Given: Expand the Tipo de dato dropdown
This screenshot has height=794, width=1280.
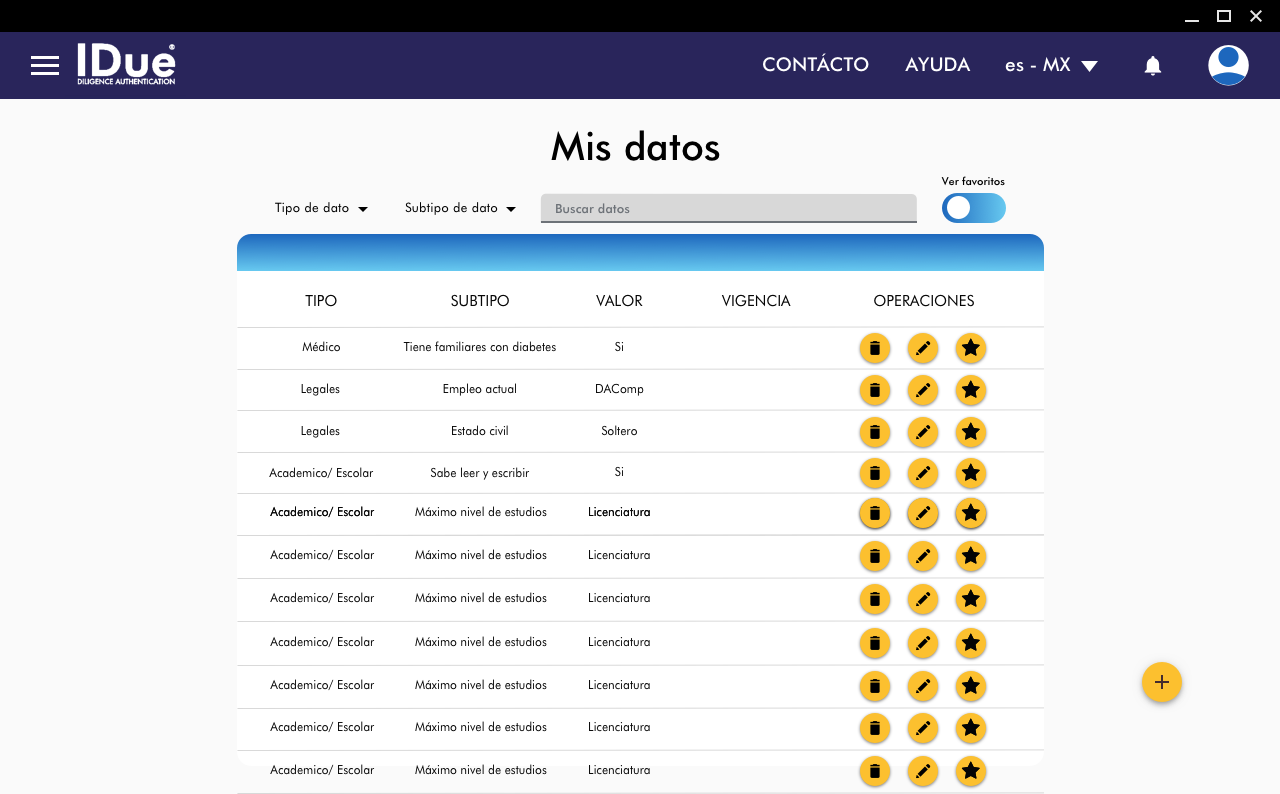Looking at the screenshot, I should click(321, 208).
